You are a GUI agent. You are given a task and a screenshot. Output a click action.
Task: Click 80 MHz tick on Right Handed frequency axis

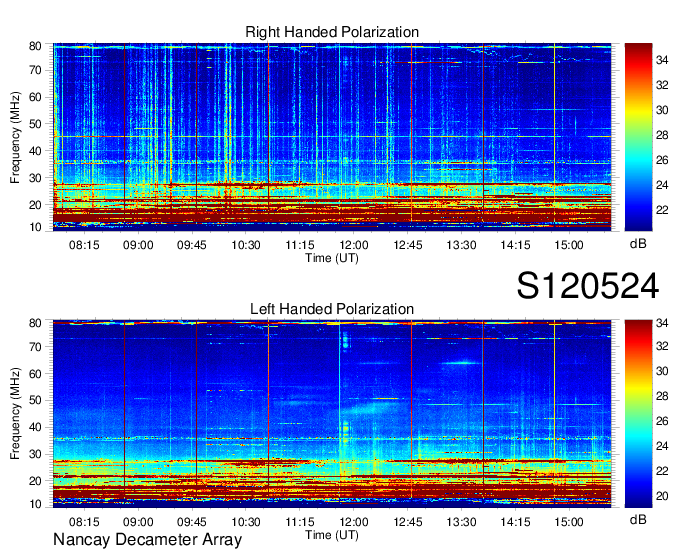[35, 46]
